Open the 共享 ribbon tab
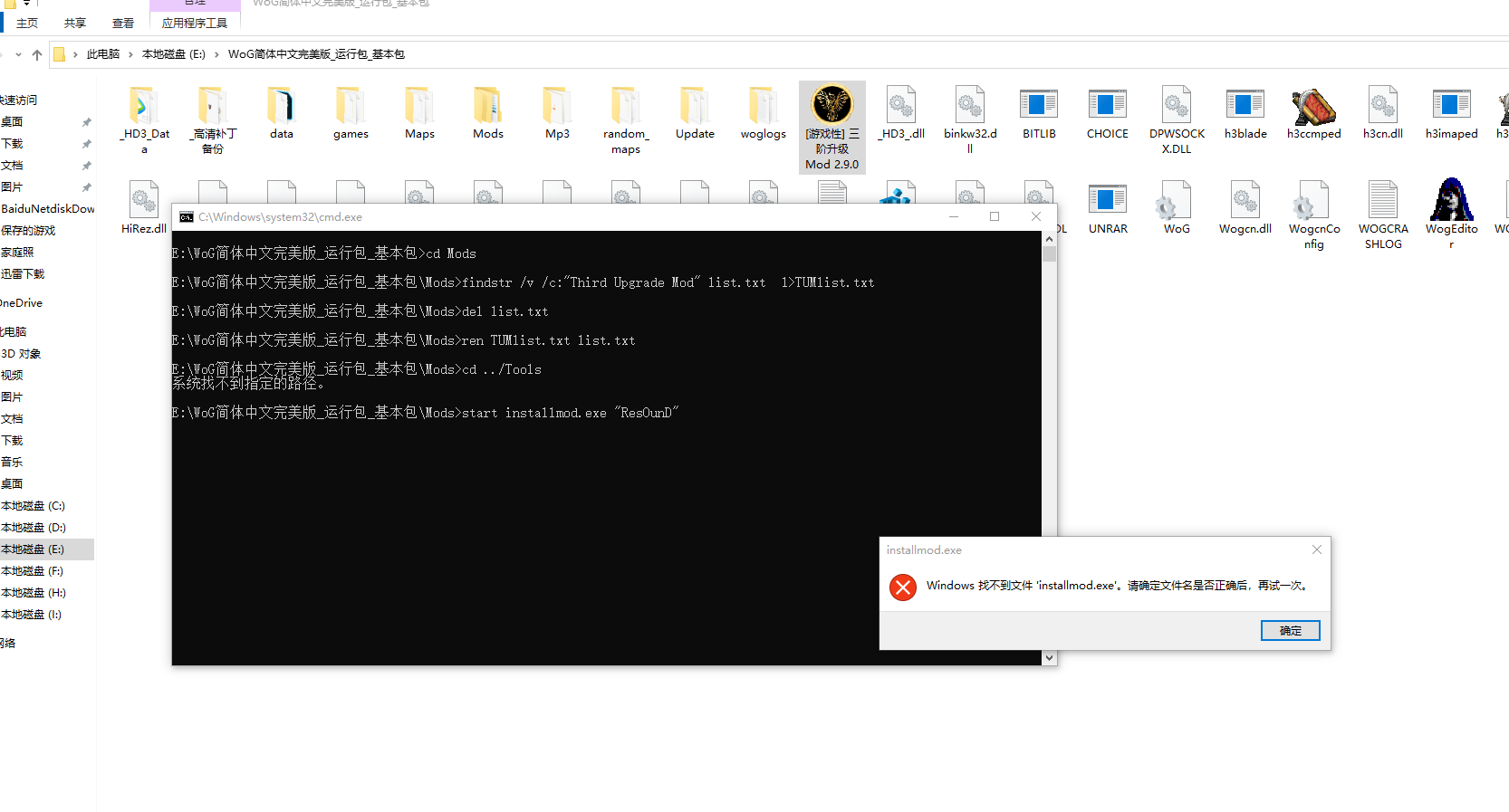The height and width of the screenshot is (812, 1509). pyautogui.click(x=75, y=23)
